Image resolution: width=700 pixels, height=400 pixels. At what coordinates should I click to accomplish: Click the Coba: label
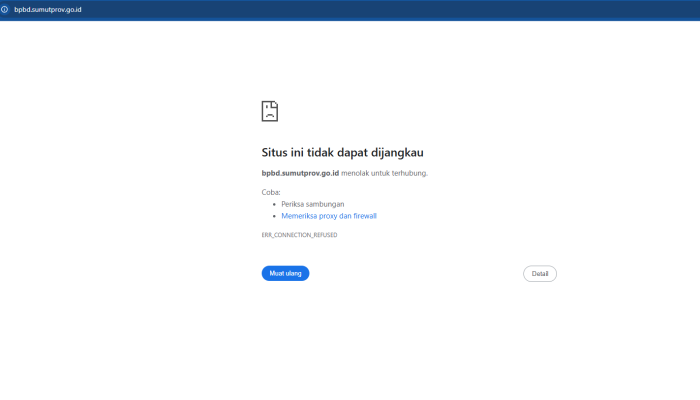click(271, 192)
